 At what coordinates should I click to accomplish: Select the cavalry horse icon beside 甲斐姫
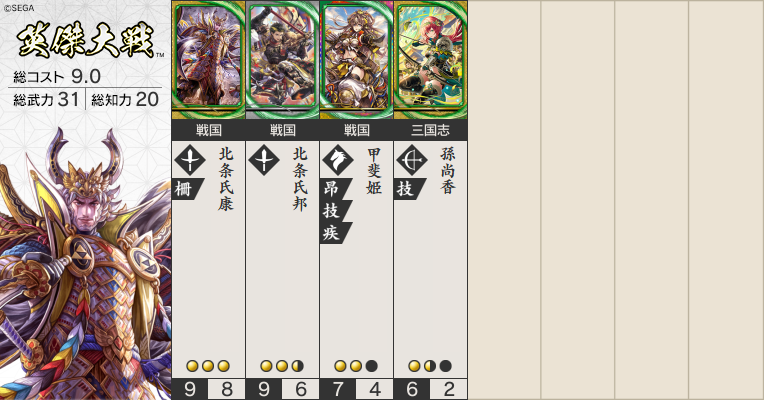[338, 160]
